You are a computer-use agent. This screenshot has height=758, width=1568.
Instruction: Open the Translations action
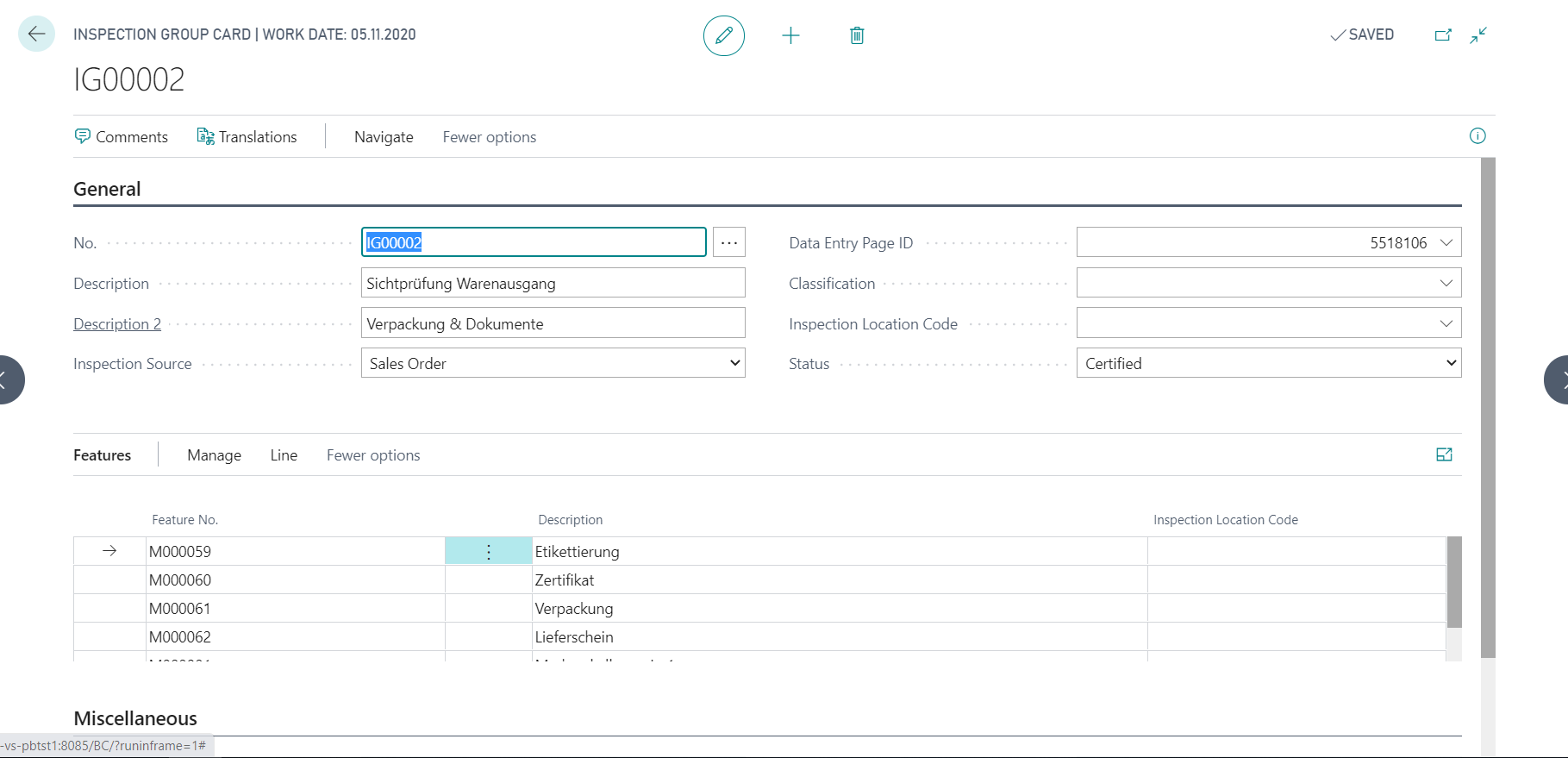[x=247, y=137]
